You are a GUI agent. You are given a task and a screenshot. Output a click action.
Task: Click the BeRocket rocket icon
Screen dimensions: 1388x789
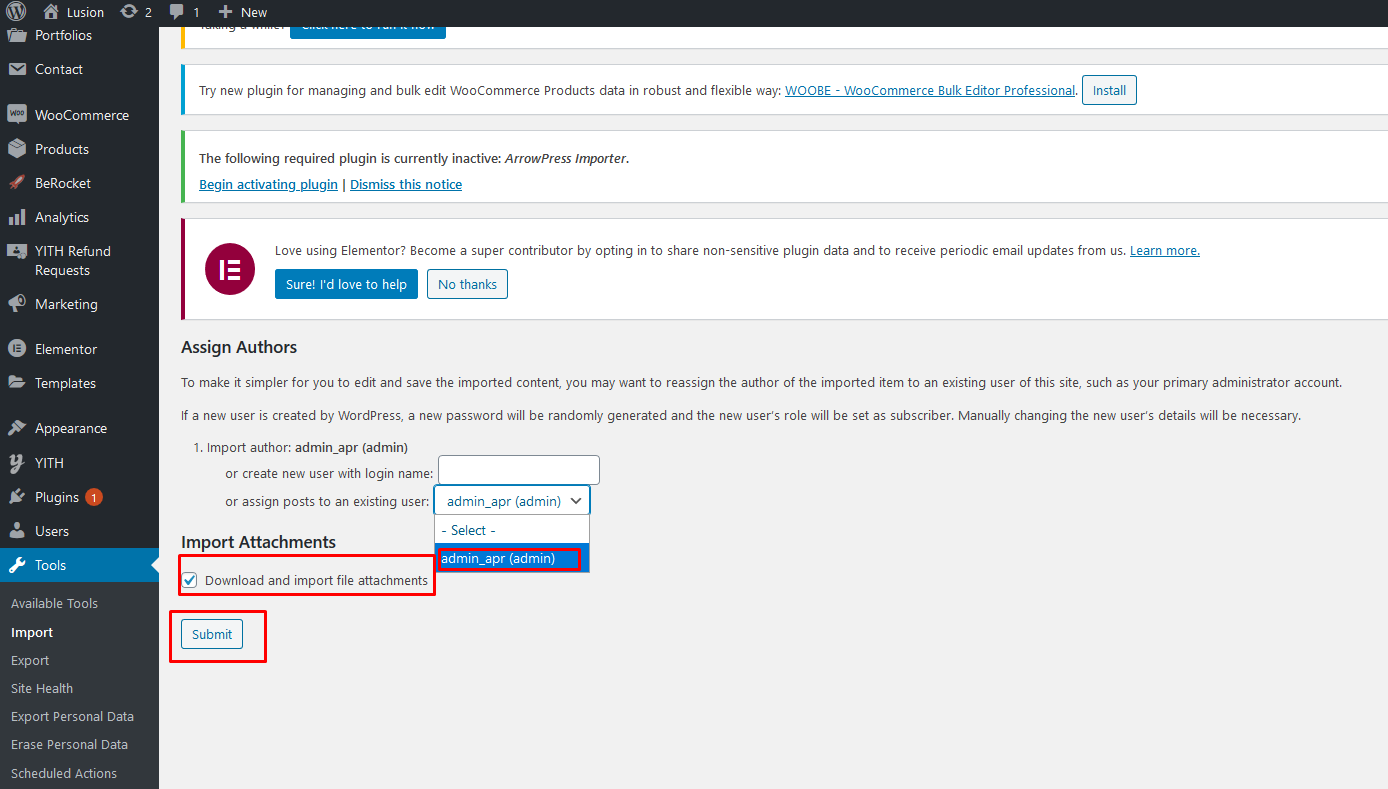(x=17, y=183)
